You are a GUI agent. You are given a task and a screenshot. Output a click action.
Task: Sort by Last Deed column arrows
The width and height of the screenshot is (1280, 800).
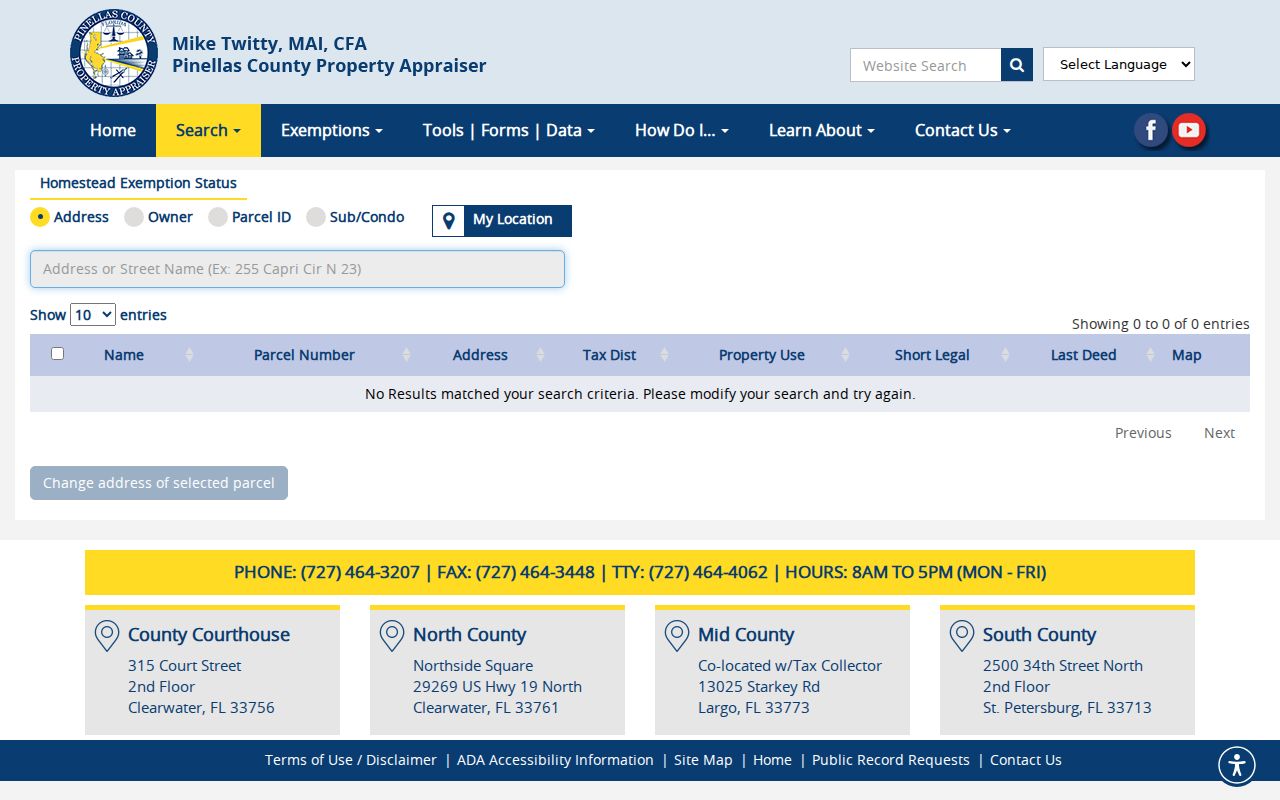pos(1150,355)
